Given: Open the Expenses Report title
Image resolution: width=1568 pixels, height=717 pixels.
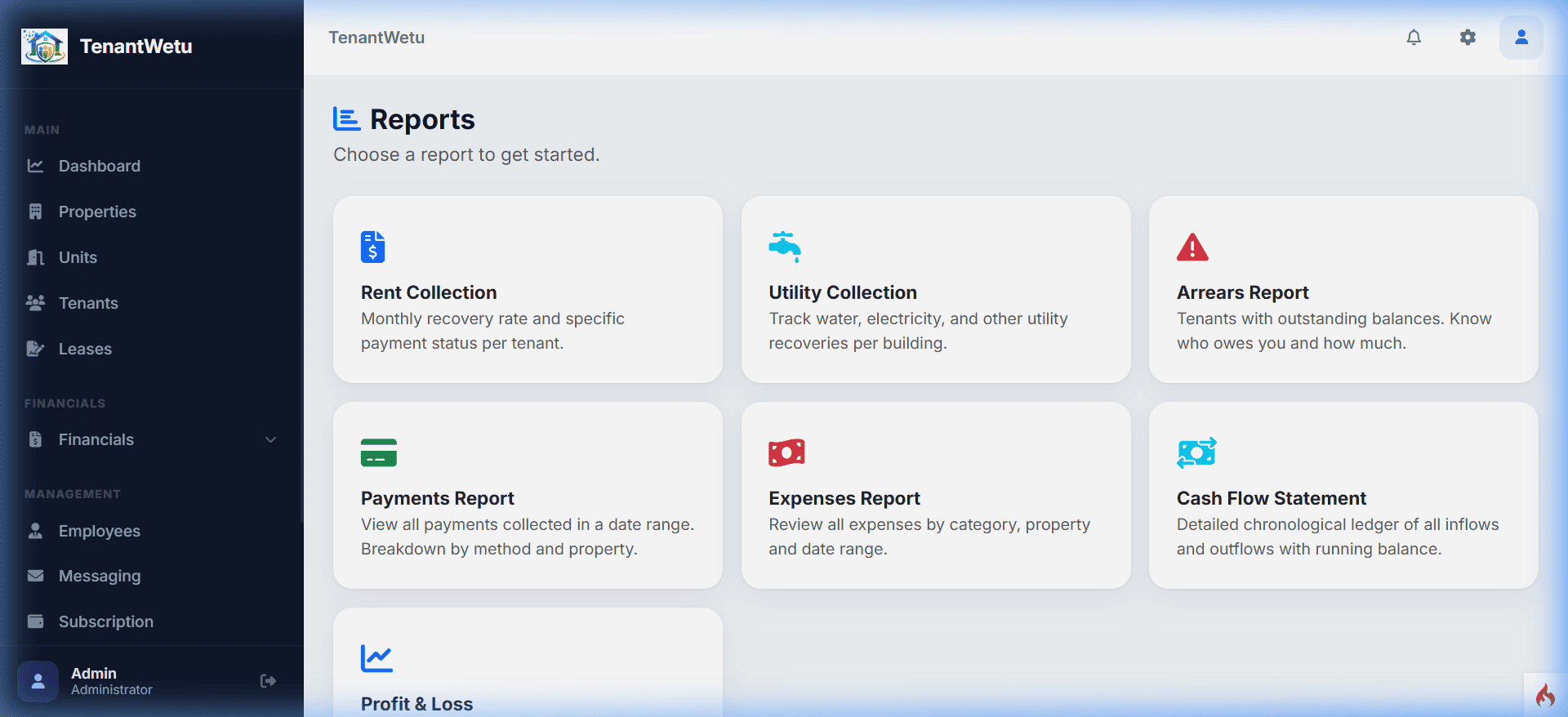Looking at the screenshot, I should pos(844,498).
